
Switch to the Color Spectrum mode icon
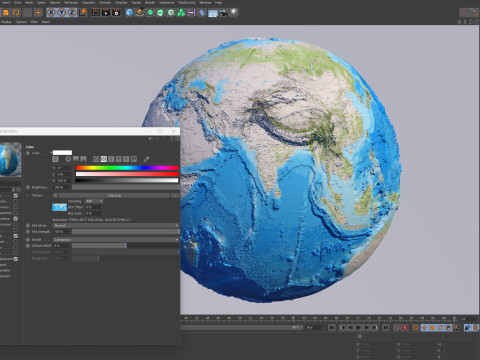pos(76,159)
